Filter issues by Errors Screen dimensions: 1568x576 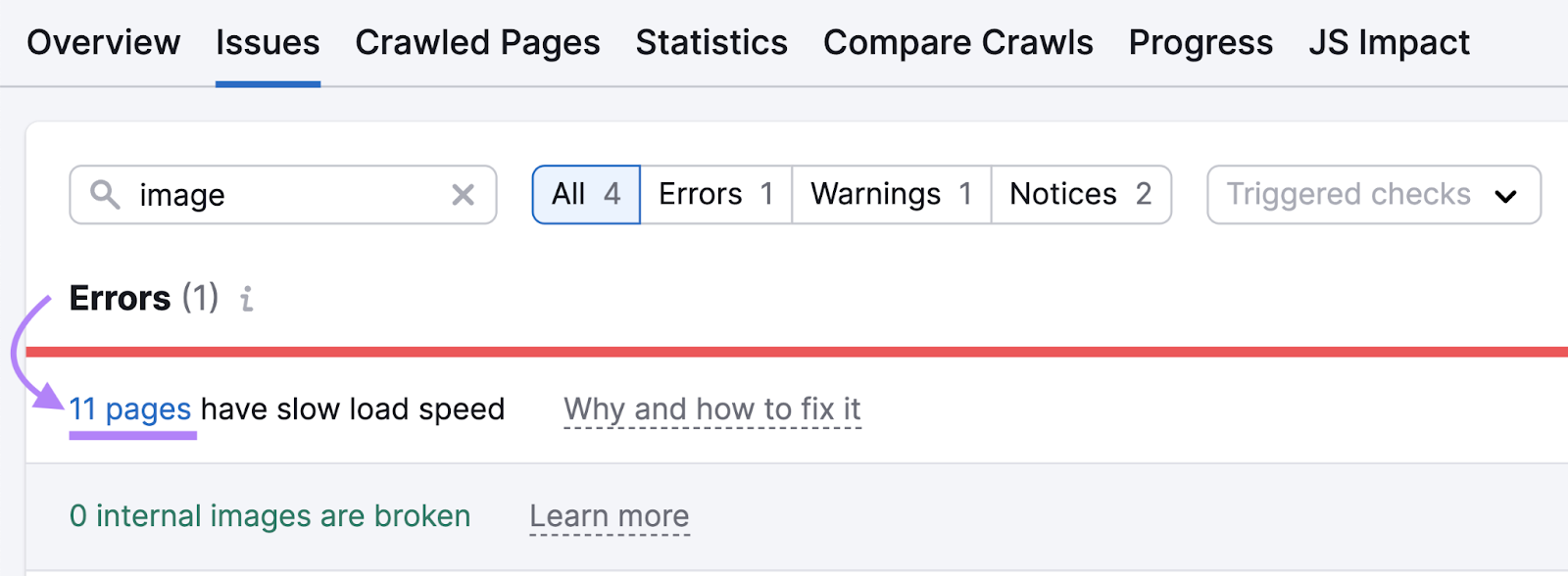[714, 194]
